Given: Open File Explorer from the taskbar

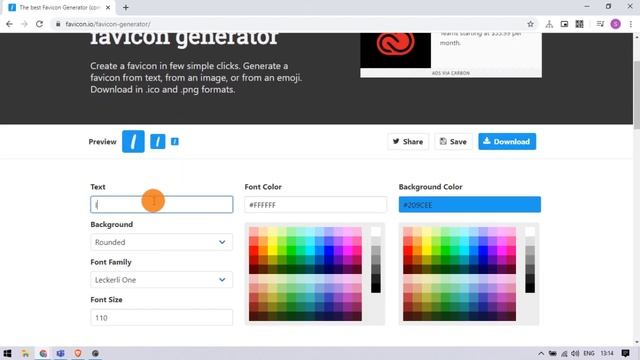Looking at the screenshot, I should [25, 353].
